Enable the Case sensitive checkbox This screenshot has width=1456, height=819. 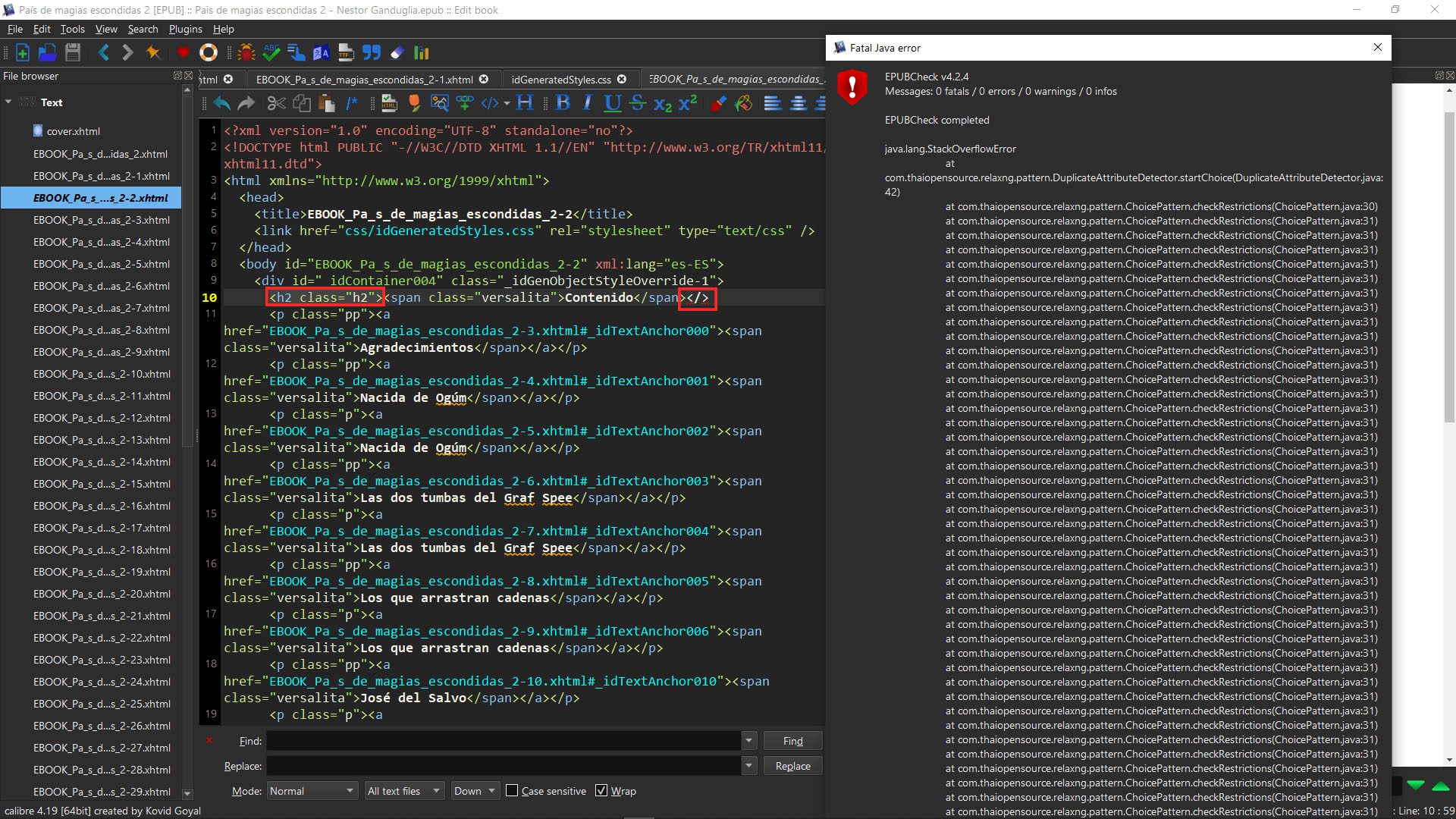click(513, 791)
